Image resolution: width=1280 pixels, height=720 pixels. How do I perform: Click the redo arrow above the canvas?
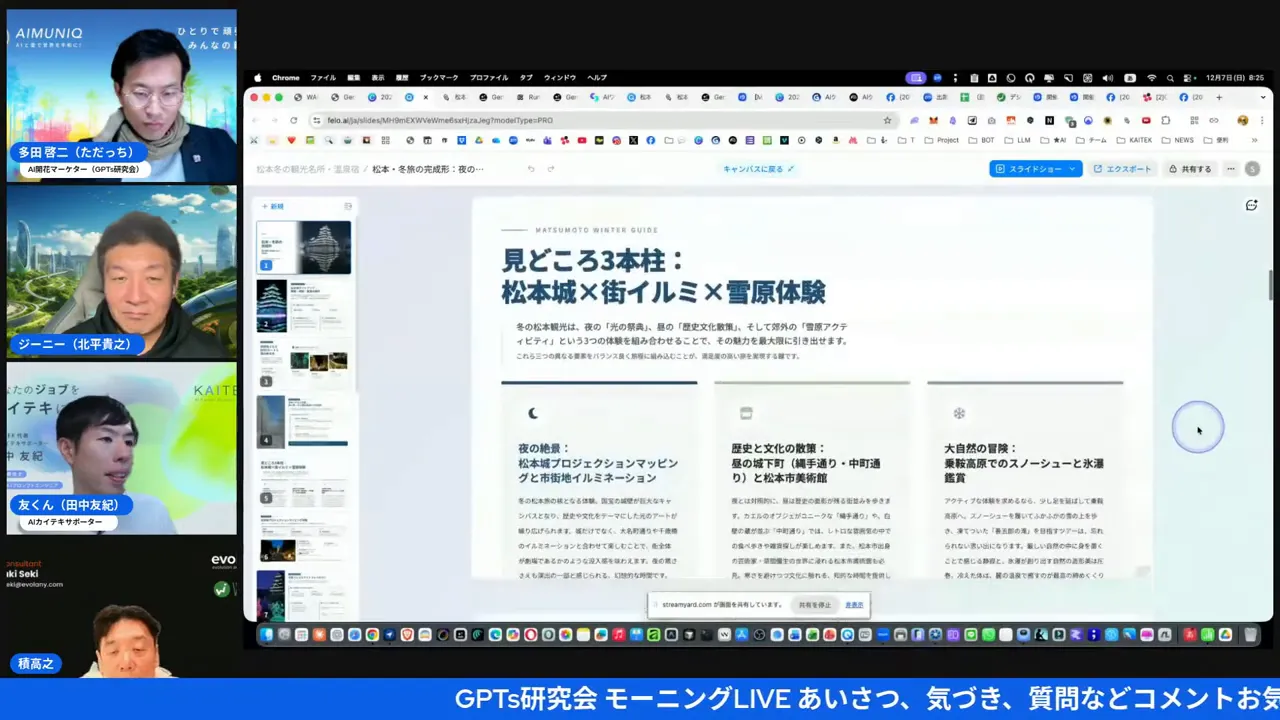(550, 169)
